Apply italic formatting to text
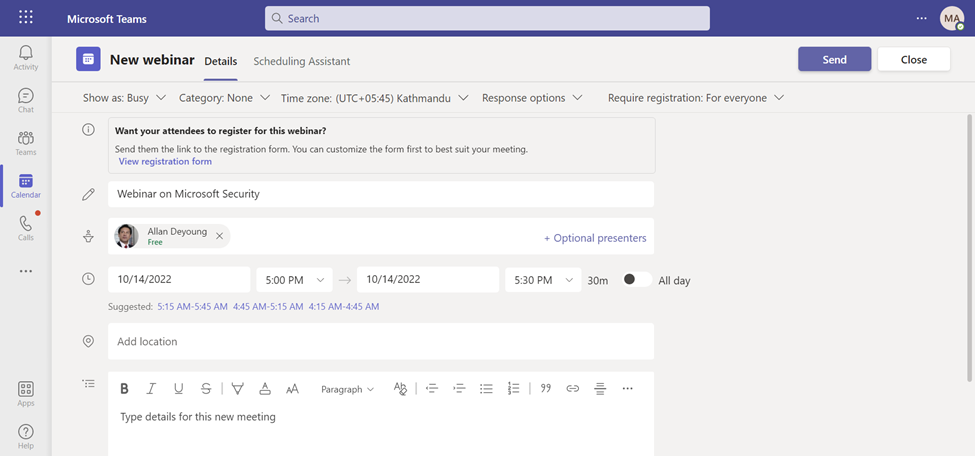The image size is (975, 456). click(x=151, y=389)
